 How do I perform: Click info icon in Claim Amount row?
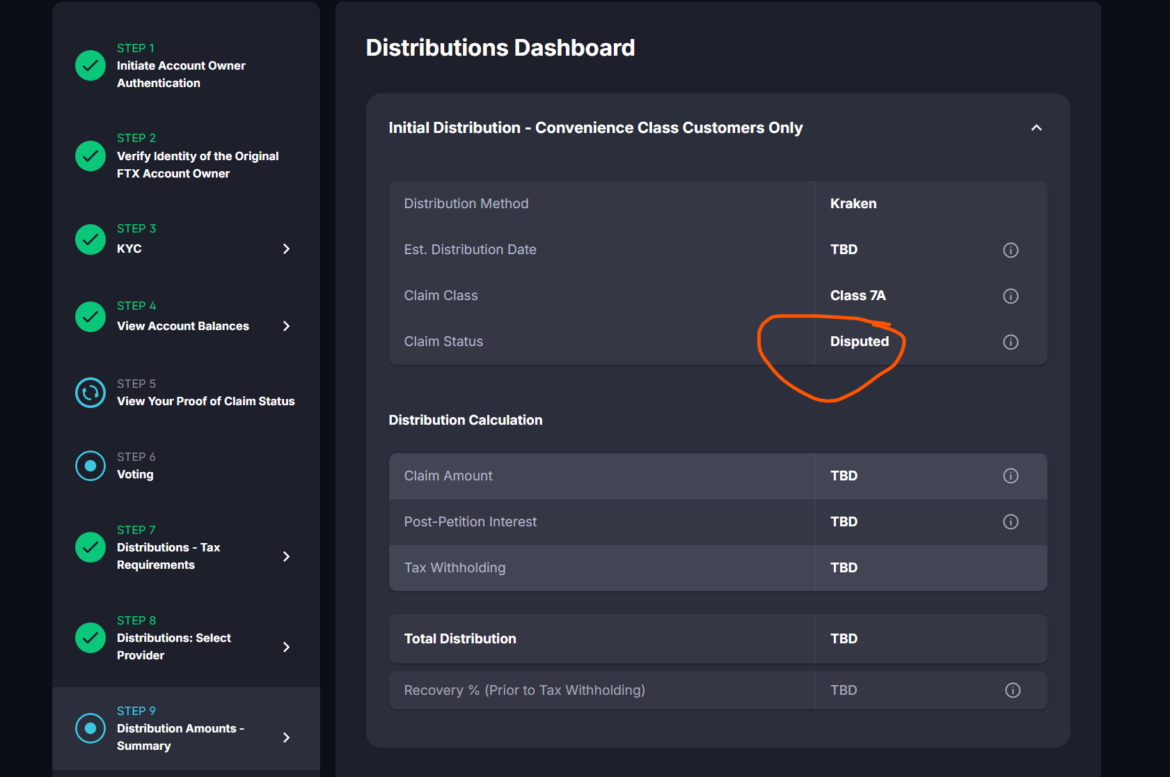tap(1010, 476)
